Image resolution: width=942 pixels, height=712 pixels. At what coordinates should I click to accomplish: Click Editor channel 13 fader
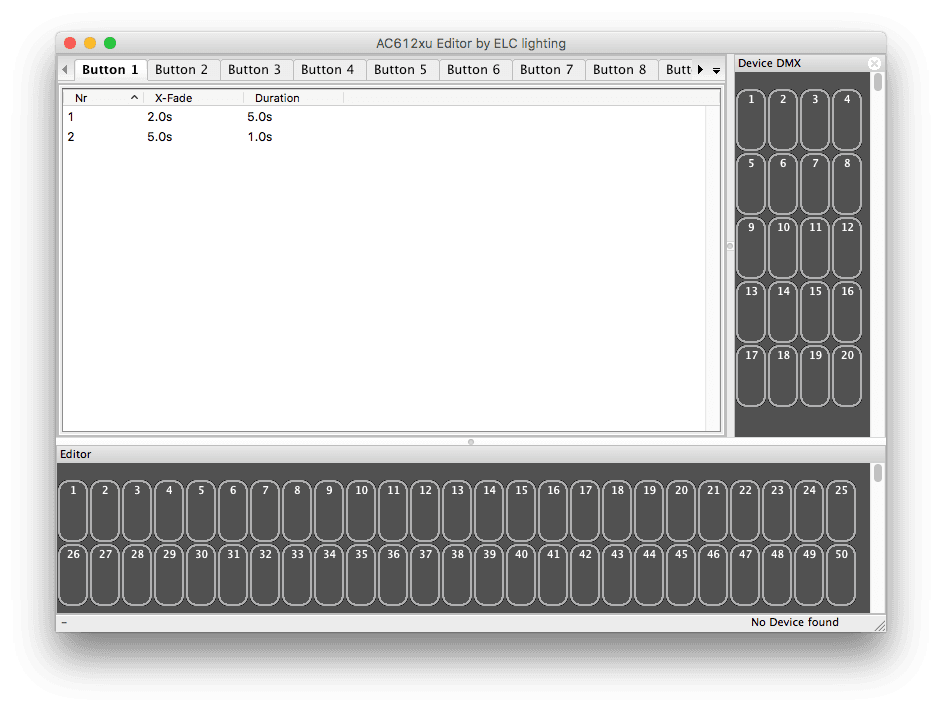(457, 511)
